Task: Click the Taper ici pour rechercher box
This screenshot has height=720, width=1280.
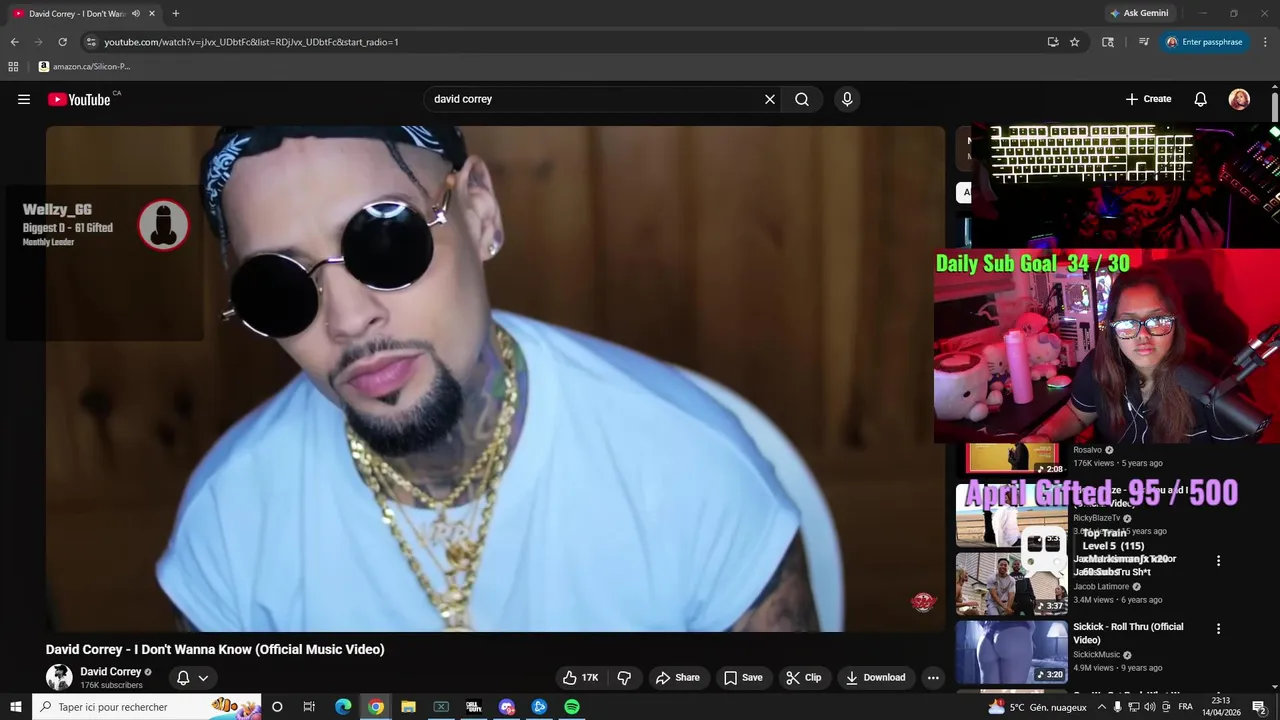Action: point(147,707)
